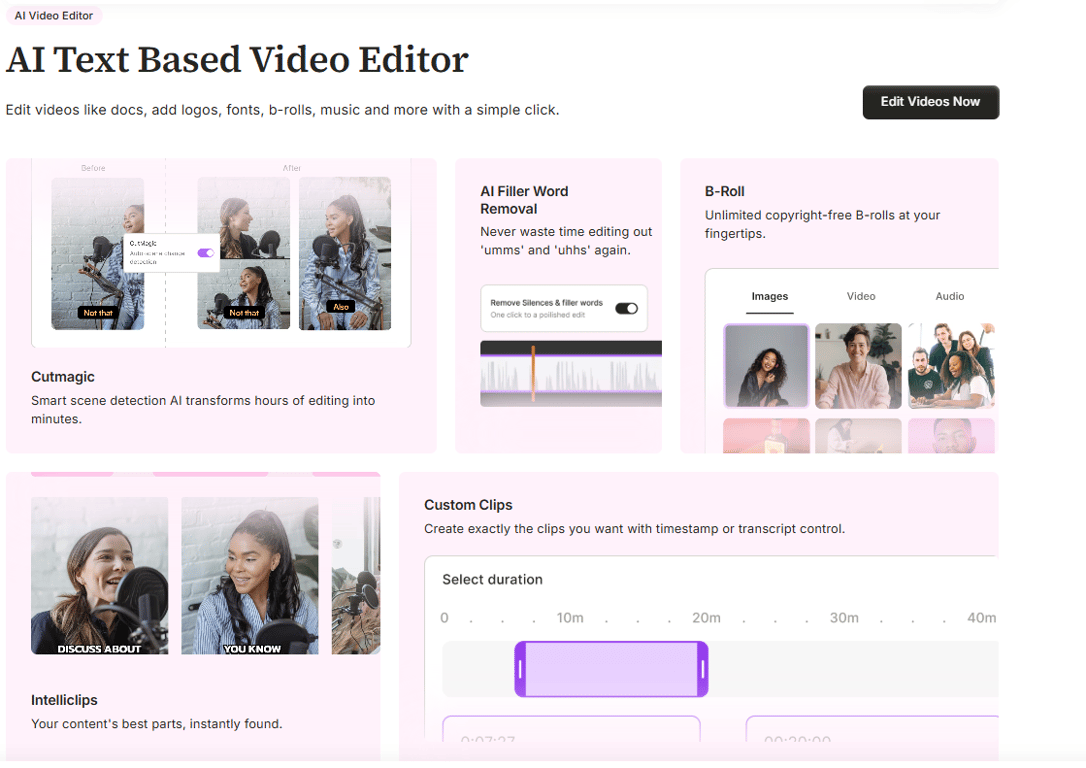This screenshot has width=1086, height=768.
Task: Toggle the Cutmagic auto scene detection switch
Action: pos(206,253)
